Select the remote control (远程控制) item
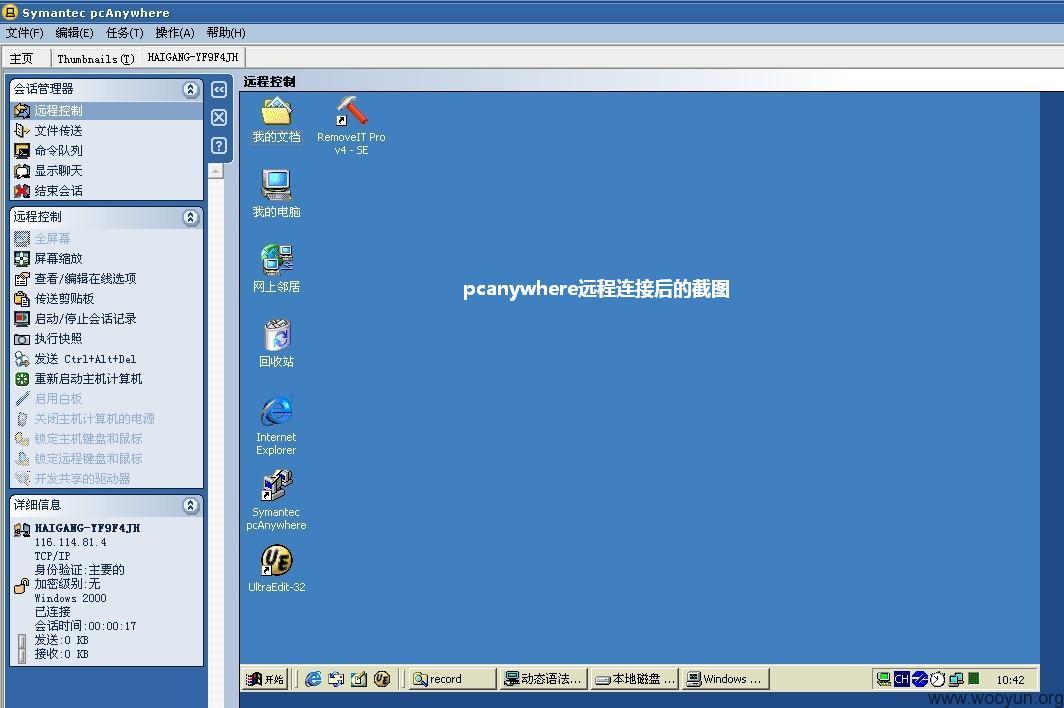Viewport: 1064px width, 708px height. tap(107, 111)
